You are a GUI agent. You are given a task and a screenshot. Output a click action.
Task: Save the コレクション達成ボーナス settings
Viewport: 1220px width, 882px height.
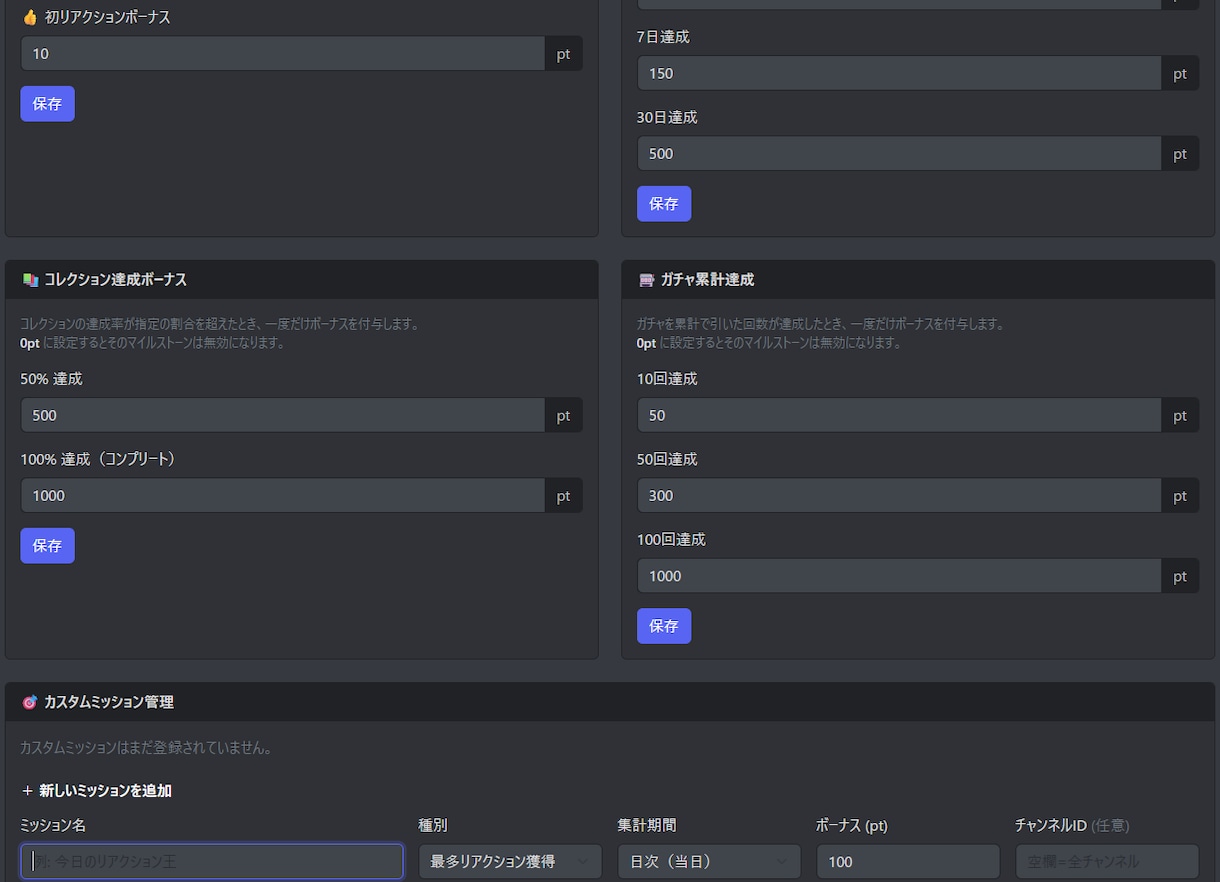[x=47, y=546]
